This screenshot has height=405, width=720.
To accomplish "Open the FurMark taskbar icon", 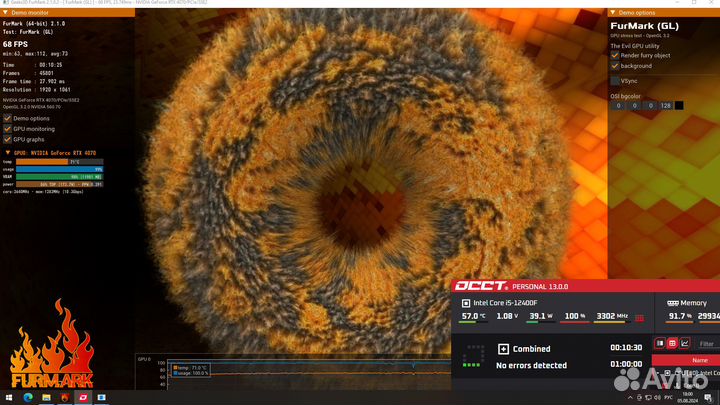I will click(64, 396).
